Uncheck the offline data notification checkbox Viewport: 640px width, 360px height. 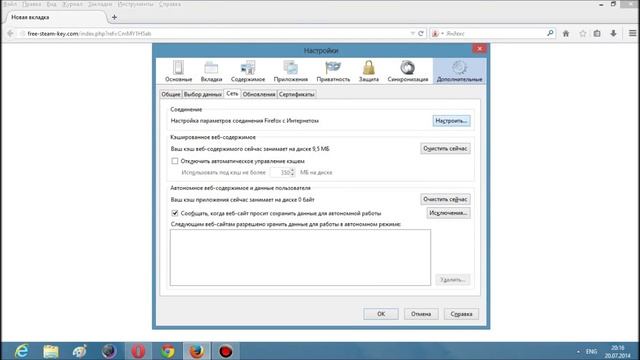(175, 213)
